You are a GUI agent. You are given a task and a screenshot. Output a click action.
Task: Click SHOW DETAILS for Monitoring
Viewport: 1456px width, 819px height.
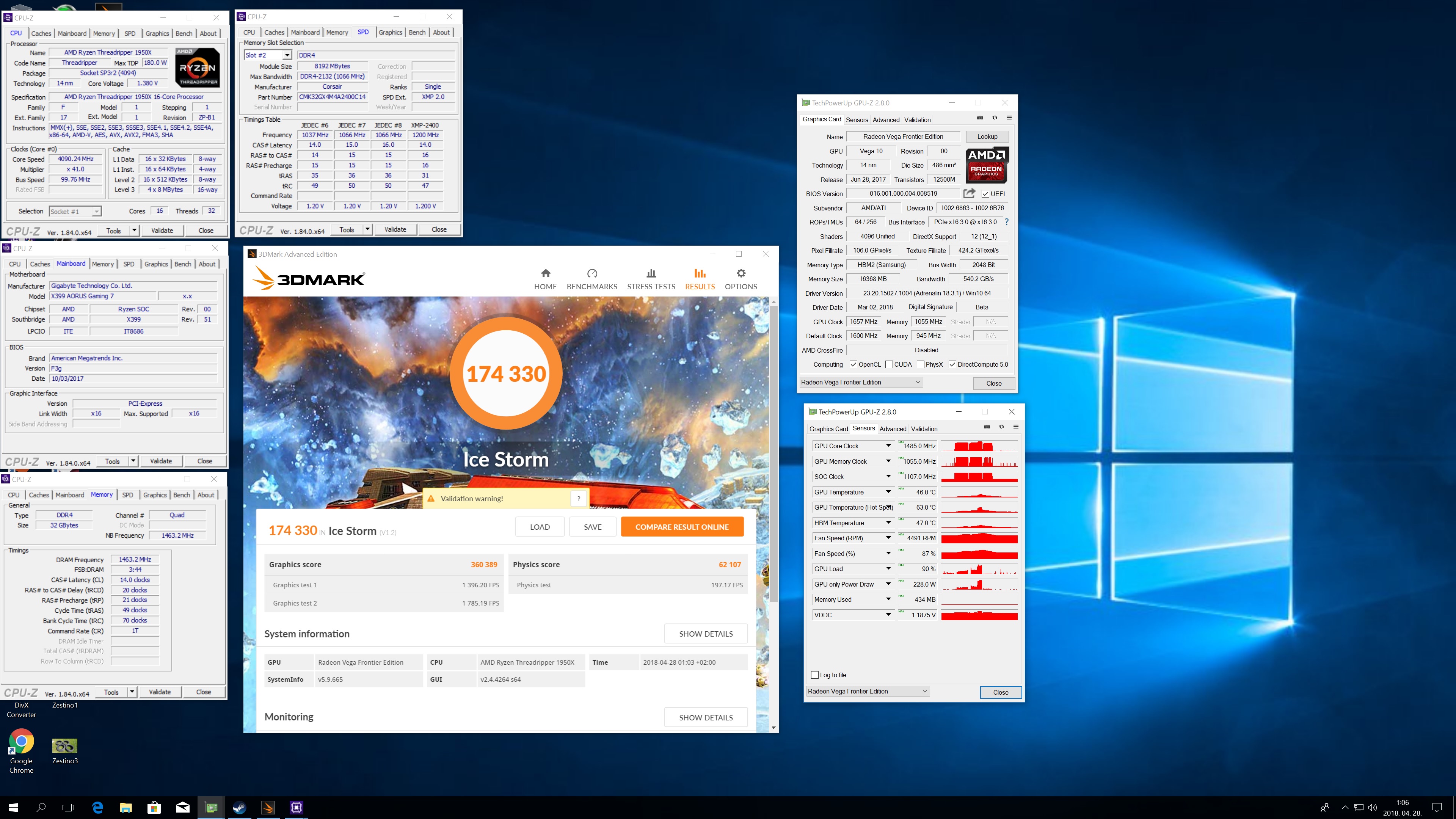point(705,717)
